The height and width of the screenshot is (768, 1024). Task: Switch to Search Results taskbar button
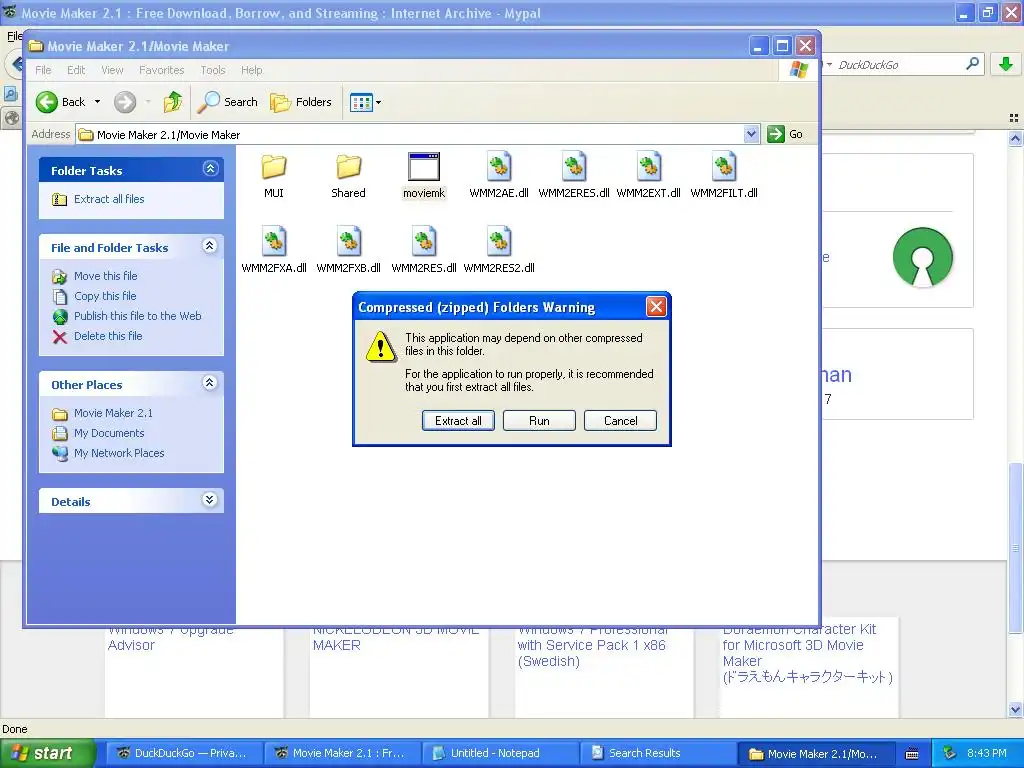(658, 754)
